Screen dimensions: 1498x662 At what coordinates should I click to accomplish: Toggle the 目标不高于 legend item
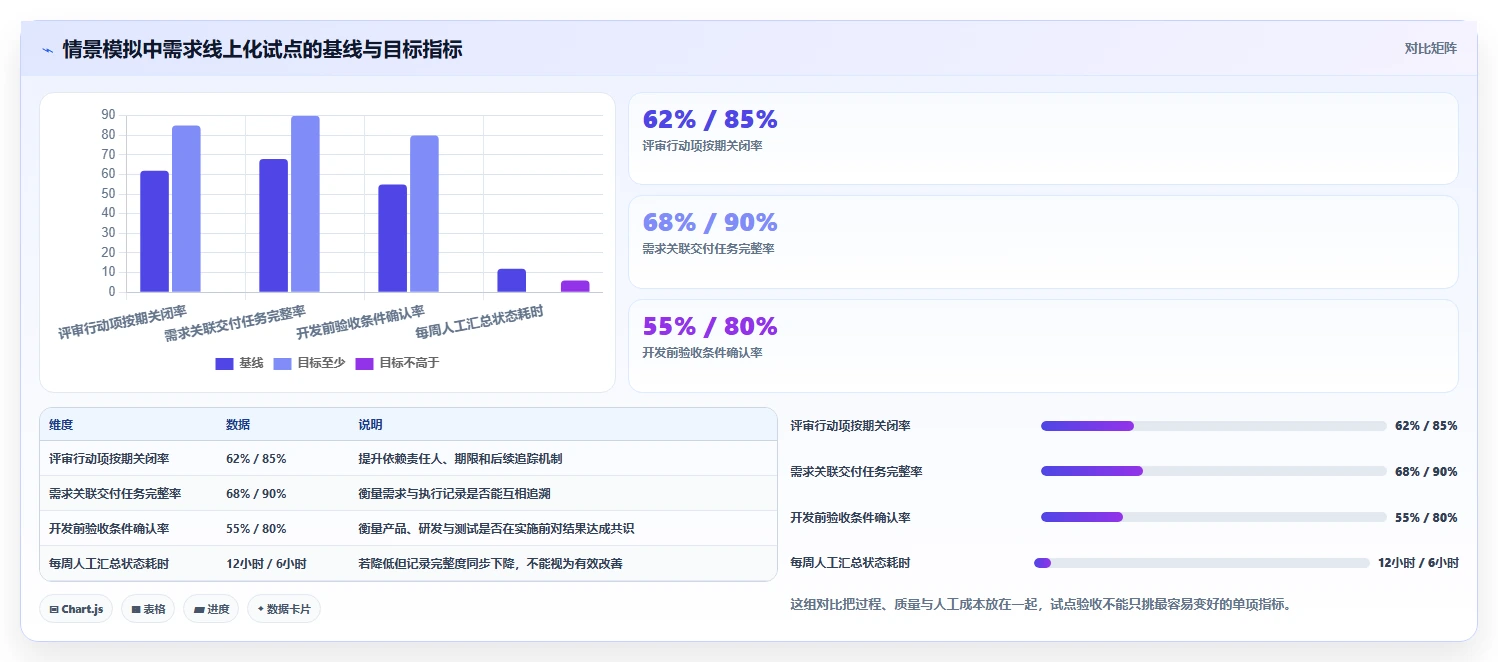(x=397, y=363)
